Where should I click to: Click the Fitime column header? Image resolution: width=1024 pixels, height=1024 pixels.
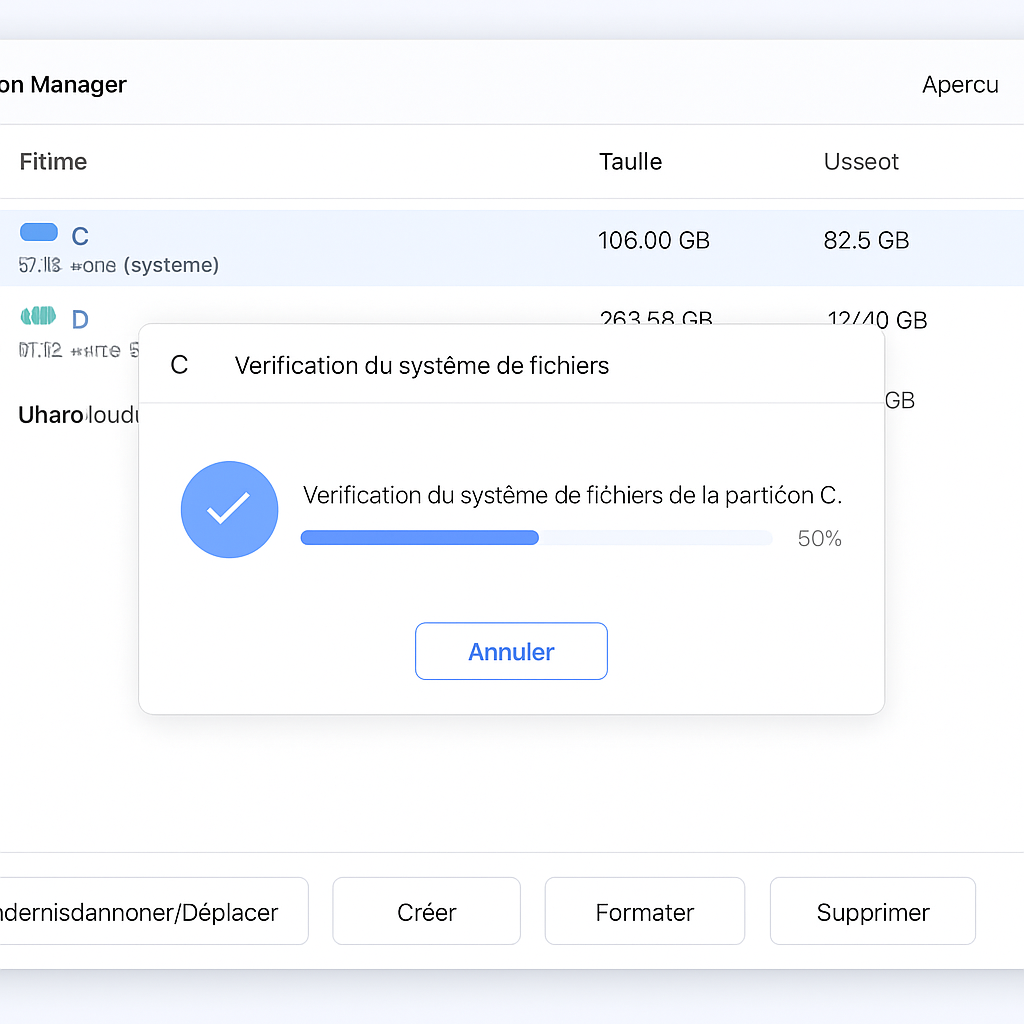pyautogui.click(x=52, y=161)
